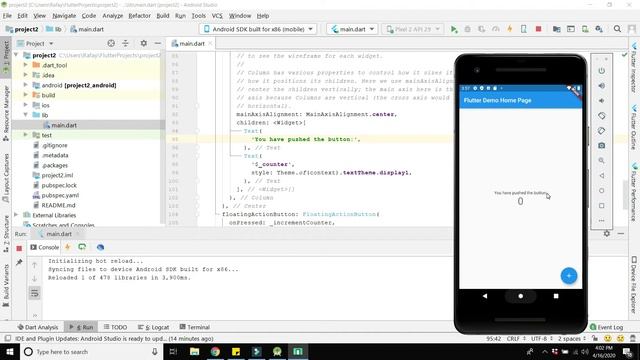Stop the running app in main toolbar
Viewport: 640px width, 360px height.
pyautogui.click(x=538, y=29)
